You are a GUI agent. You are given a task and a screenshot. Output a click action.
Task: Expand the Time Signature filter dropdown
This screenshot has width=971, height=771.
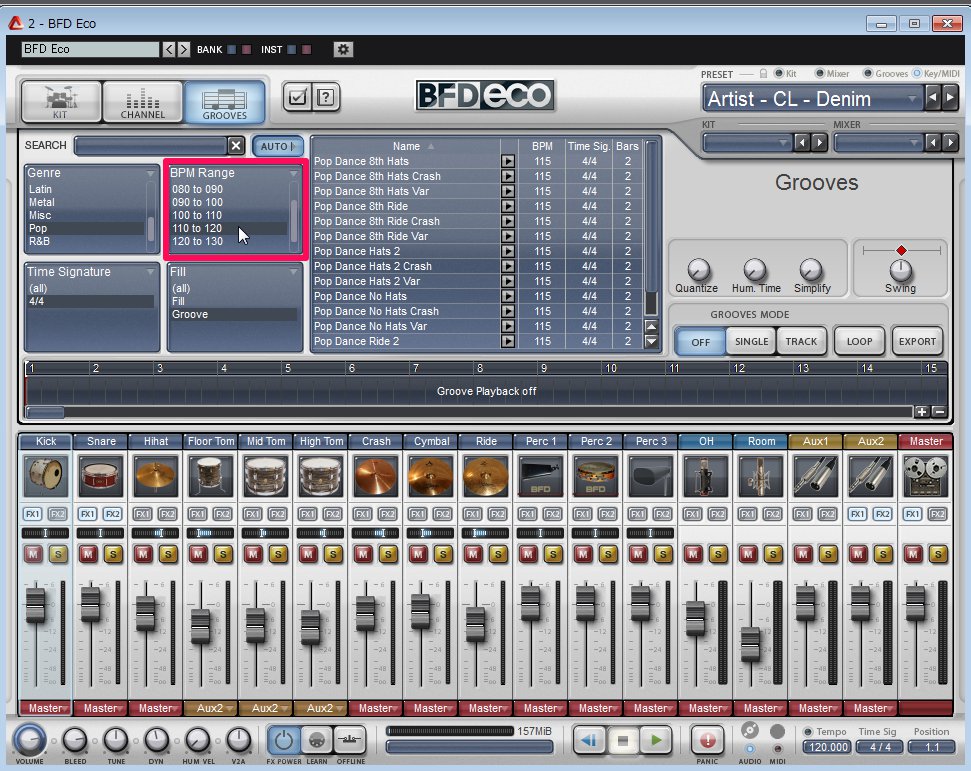point(150,272)
